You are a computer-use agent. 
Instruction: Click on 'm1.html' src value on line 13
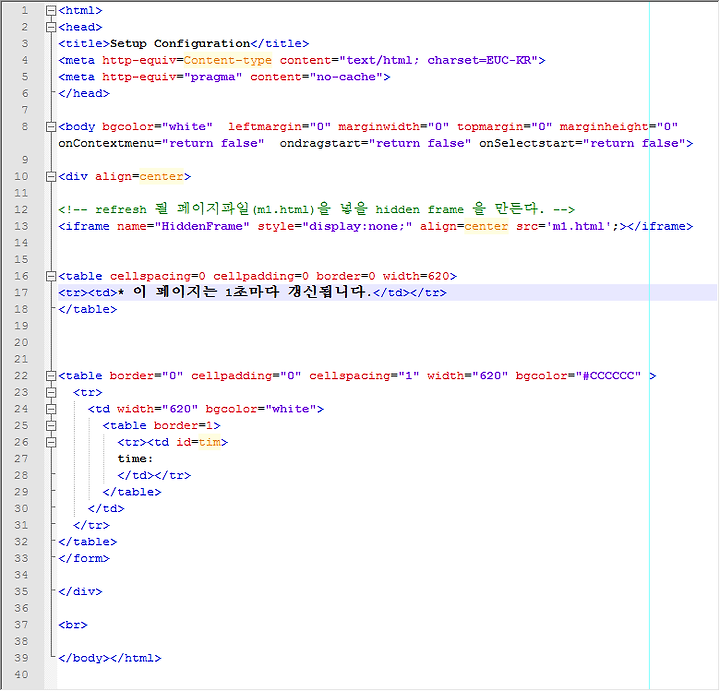coord(579,226)
